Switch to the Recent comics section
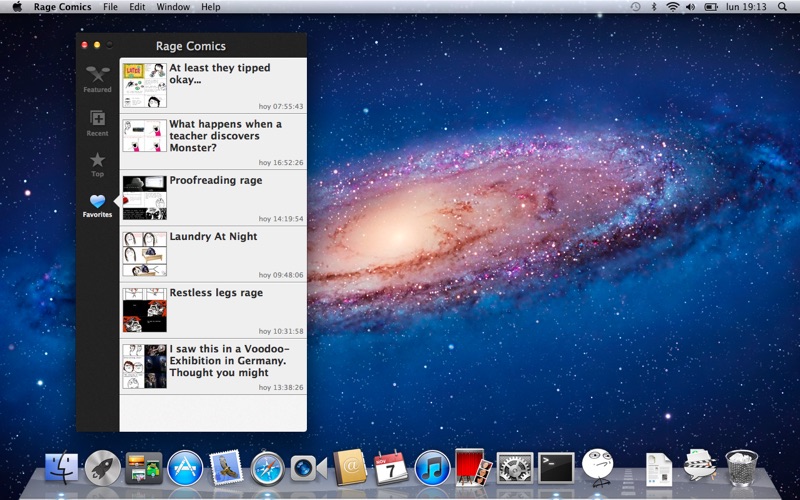 97,122
